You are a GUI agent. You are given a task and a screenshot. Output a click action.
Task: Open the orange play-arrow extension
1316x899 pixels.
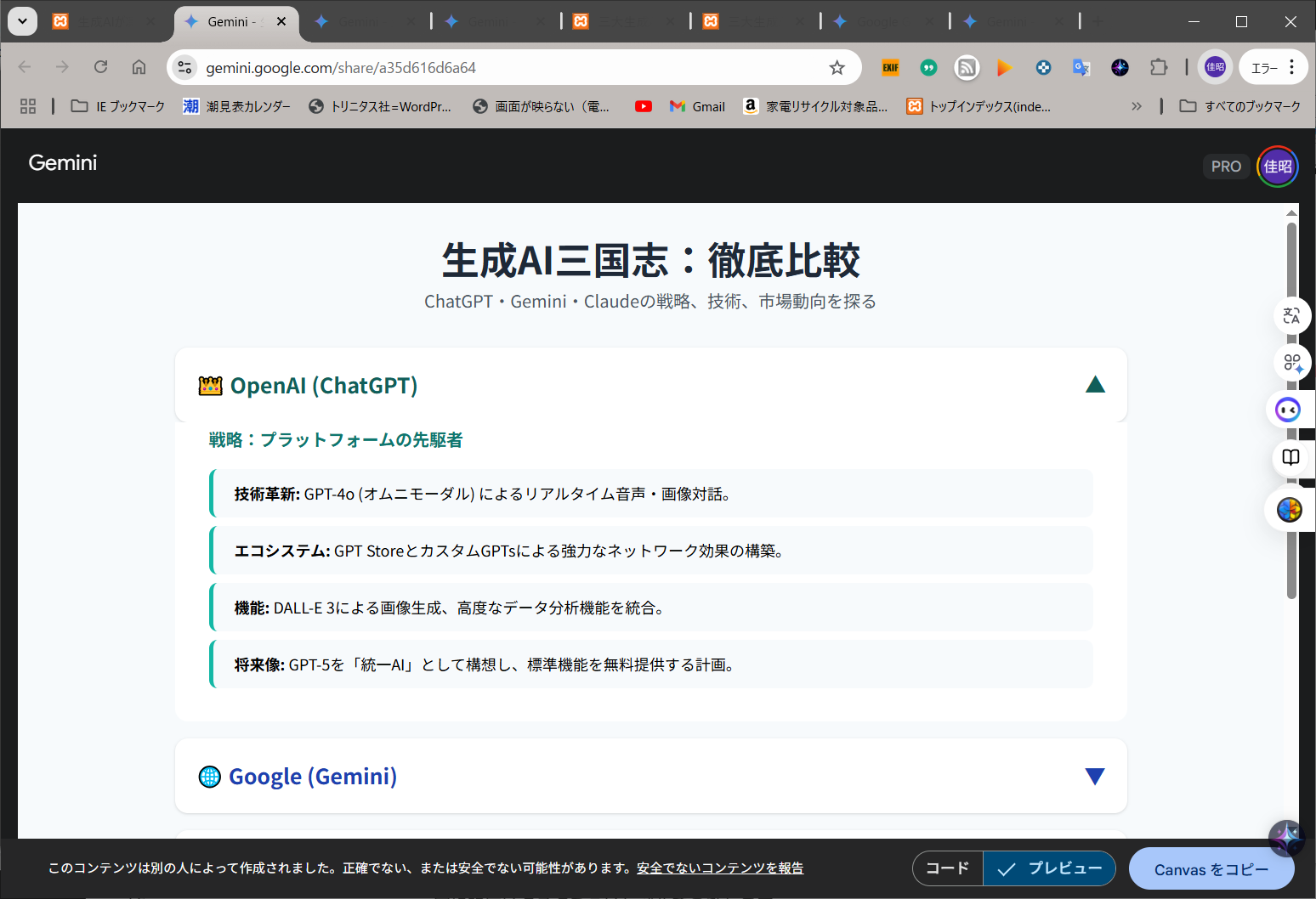pos(1005,68)
